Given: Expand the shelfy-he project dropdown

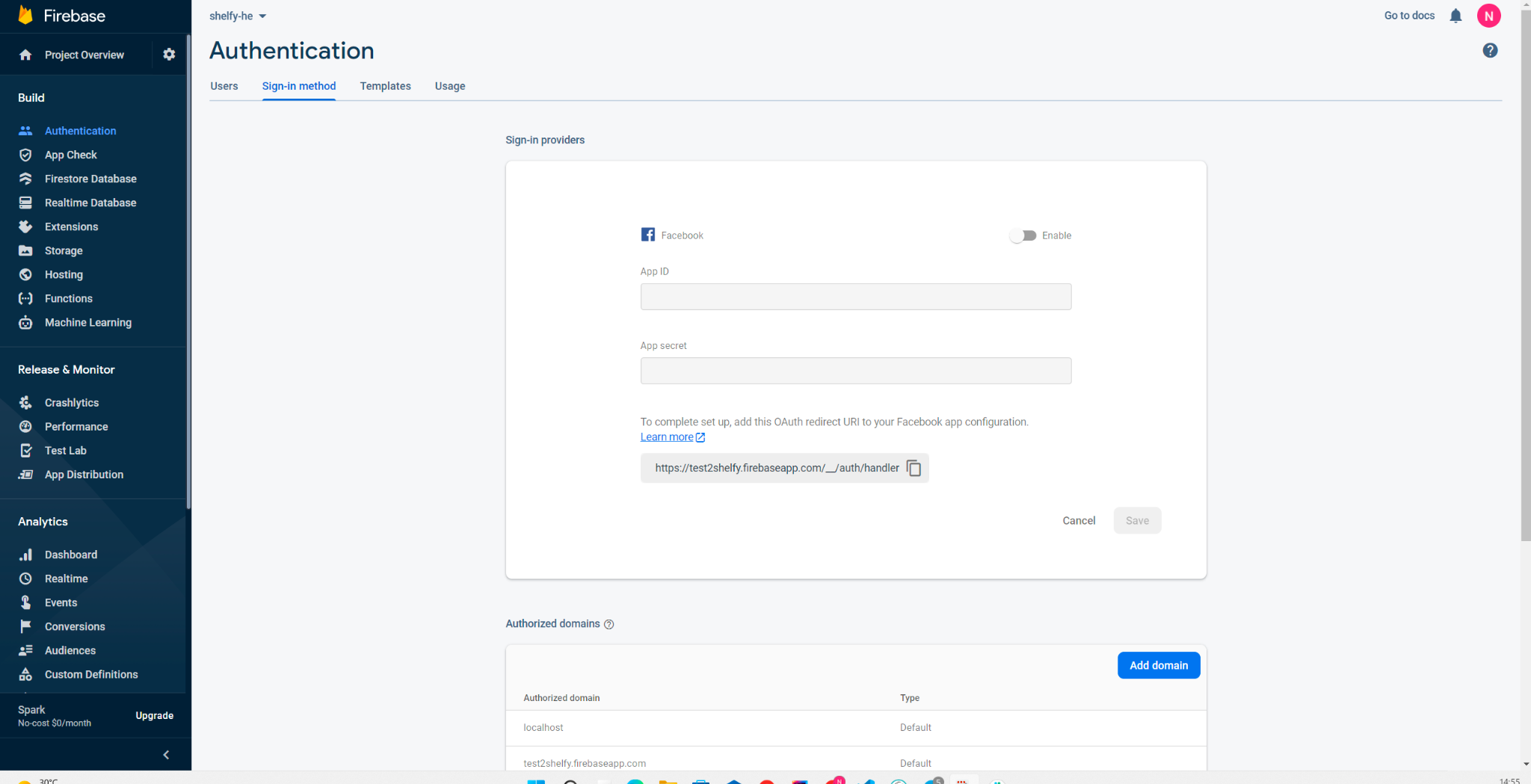Looking at the screenshot, I should point(238,16).
